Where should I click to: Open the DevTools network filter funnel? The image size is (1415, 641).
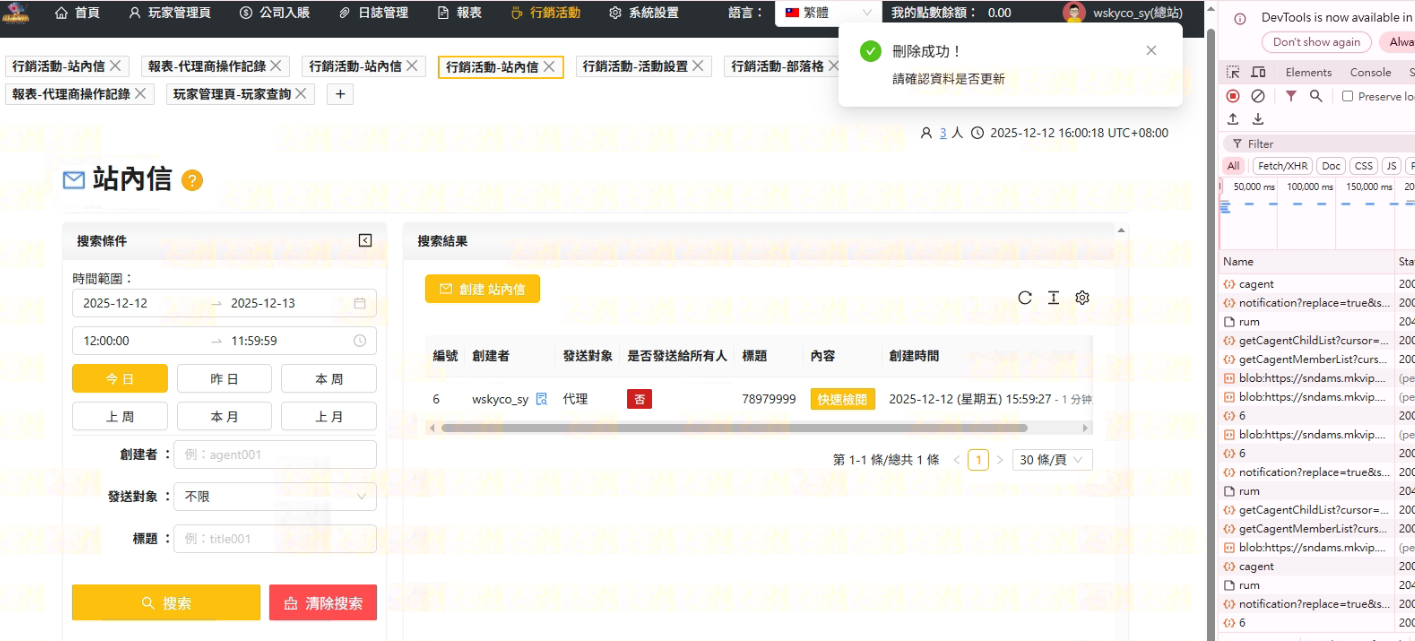point(1291,96)
